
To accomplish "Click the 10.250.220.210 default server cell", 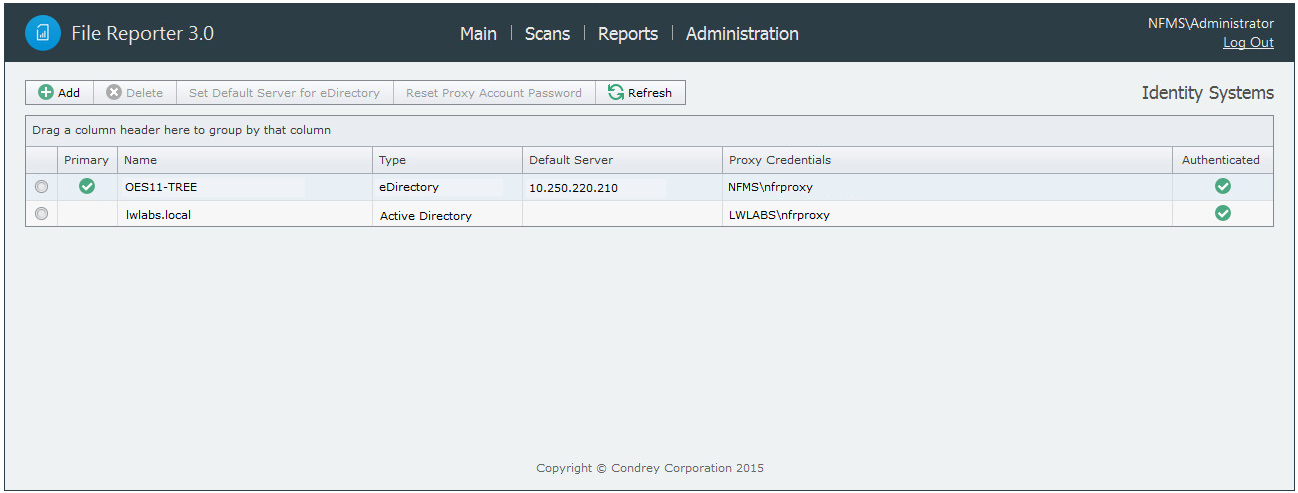I will tap(573, 187).
